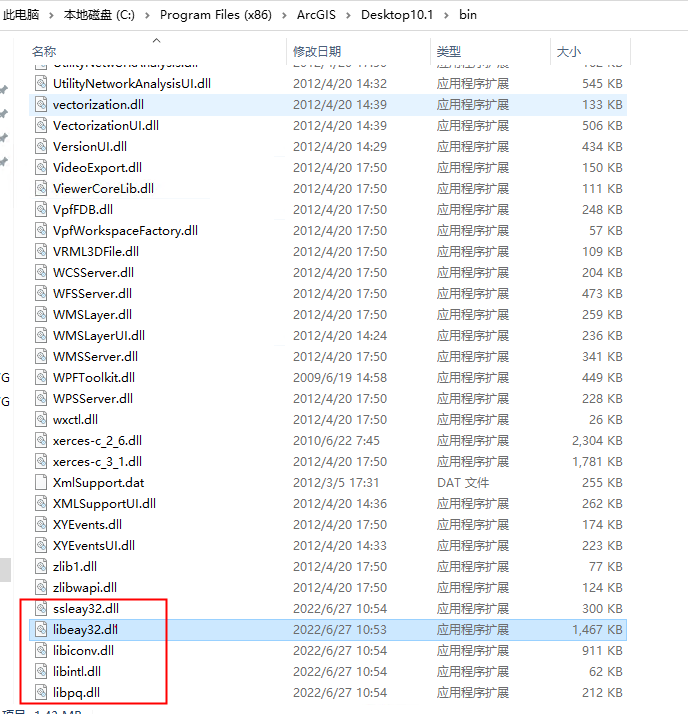Expand arrow after Desktop10.1 breadcrumb

446,15
